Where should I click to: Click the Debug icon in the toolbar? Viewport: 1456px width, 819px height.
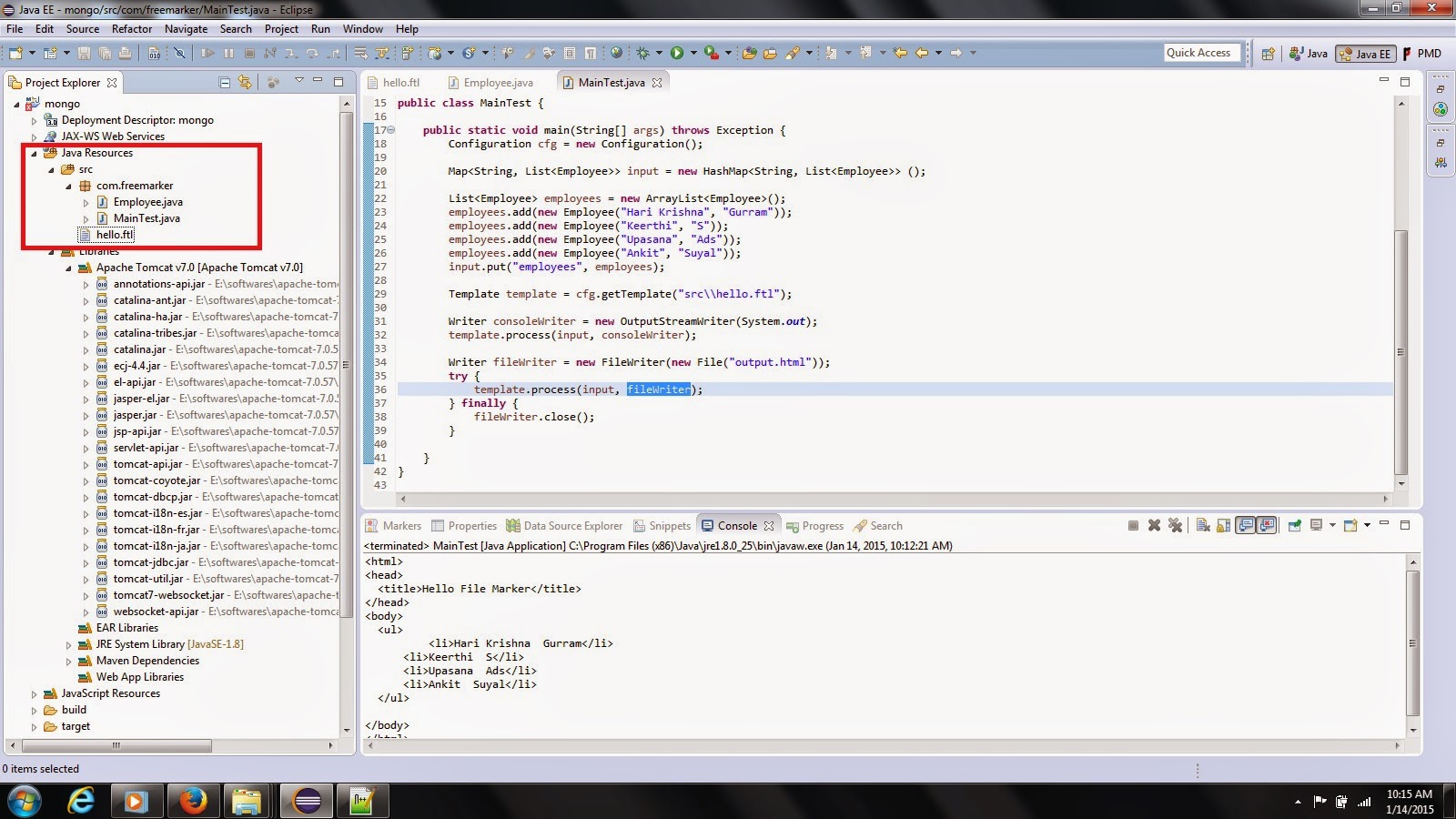click(x=643, y=53)
